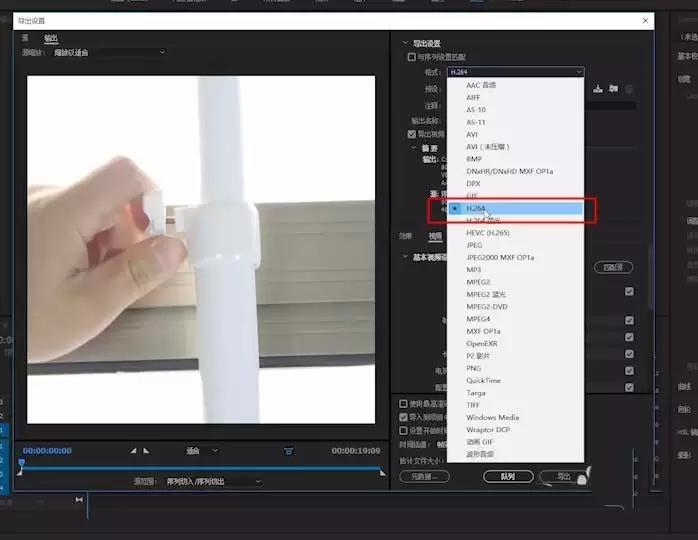Click the set in point marker icon
This screenshot has width=698, height=540.
[134, 451]
